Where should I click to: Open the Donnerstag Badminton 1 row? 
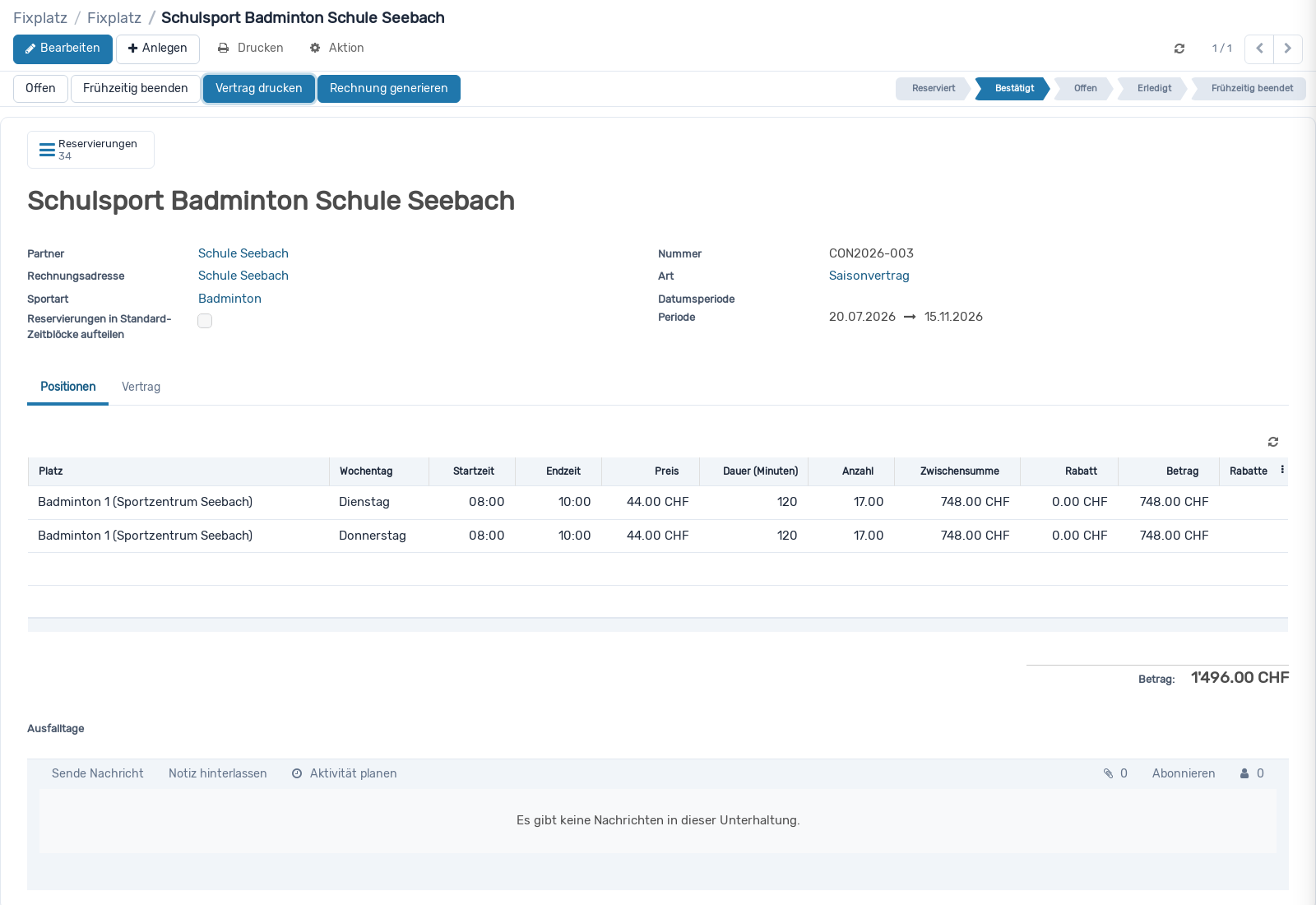[658, 536]
